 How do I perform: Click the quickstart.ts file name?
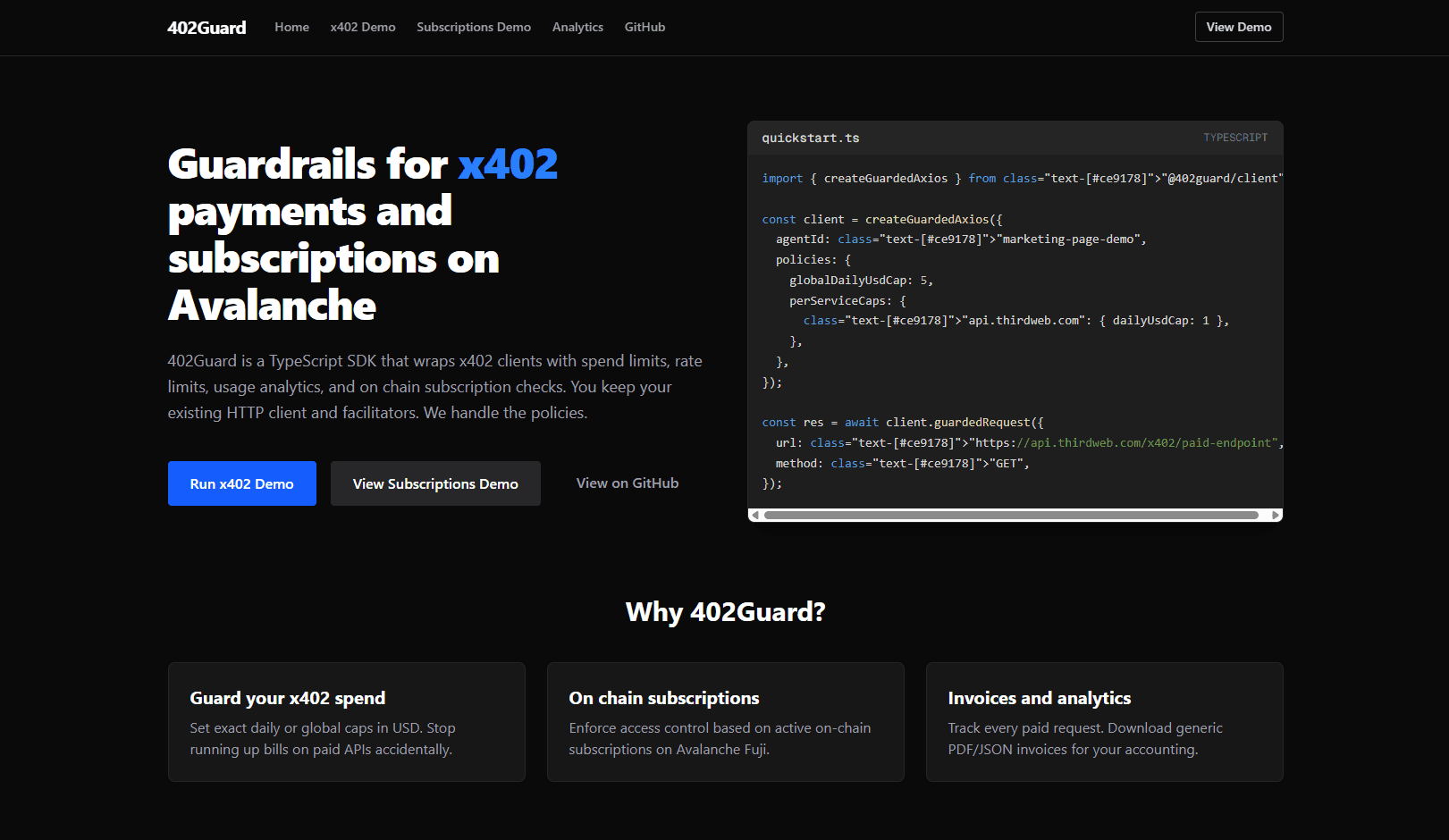coord(811,138)
